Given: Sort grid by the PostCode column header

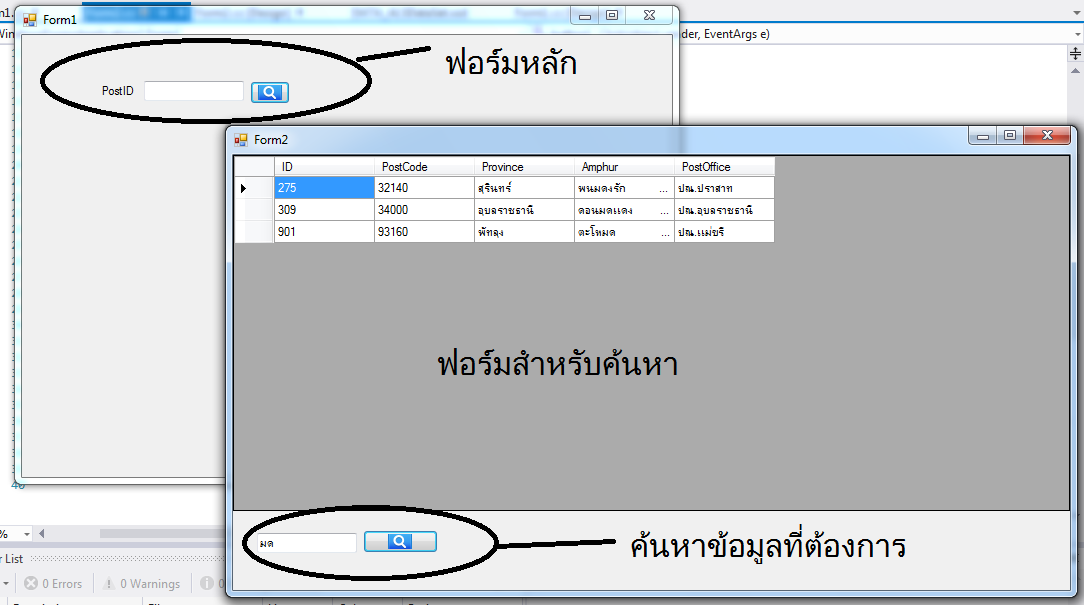Looking at the screenshot, I should click(x=424, y=167).
